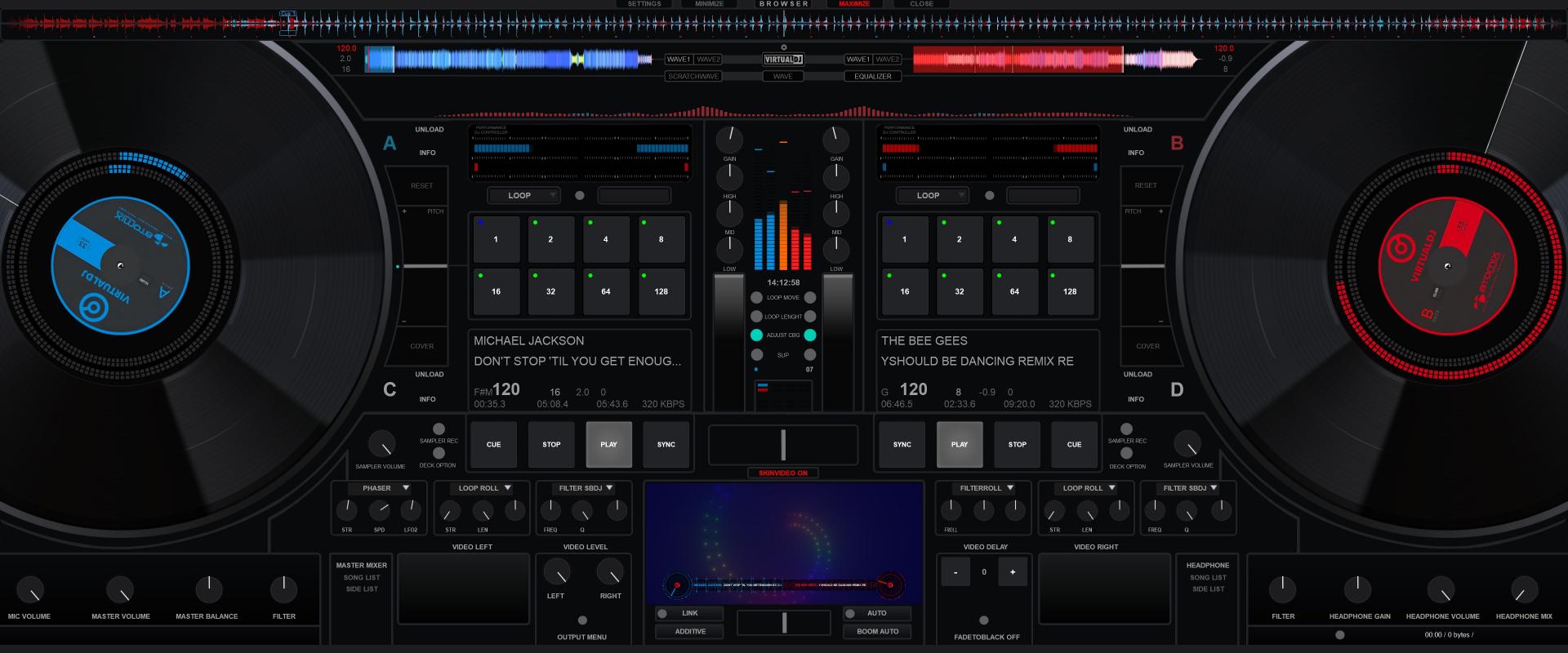Adjust the deck B GAIN knob
This screenshot has width=1568, height=653.
pyautogui.click(x=836, y=140)
